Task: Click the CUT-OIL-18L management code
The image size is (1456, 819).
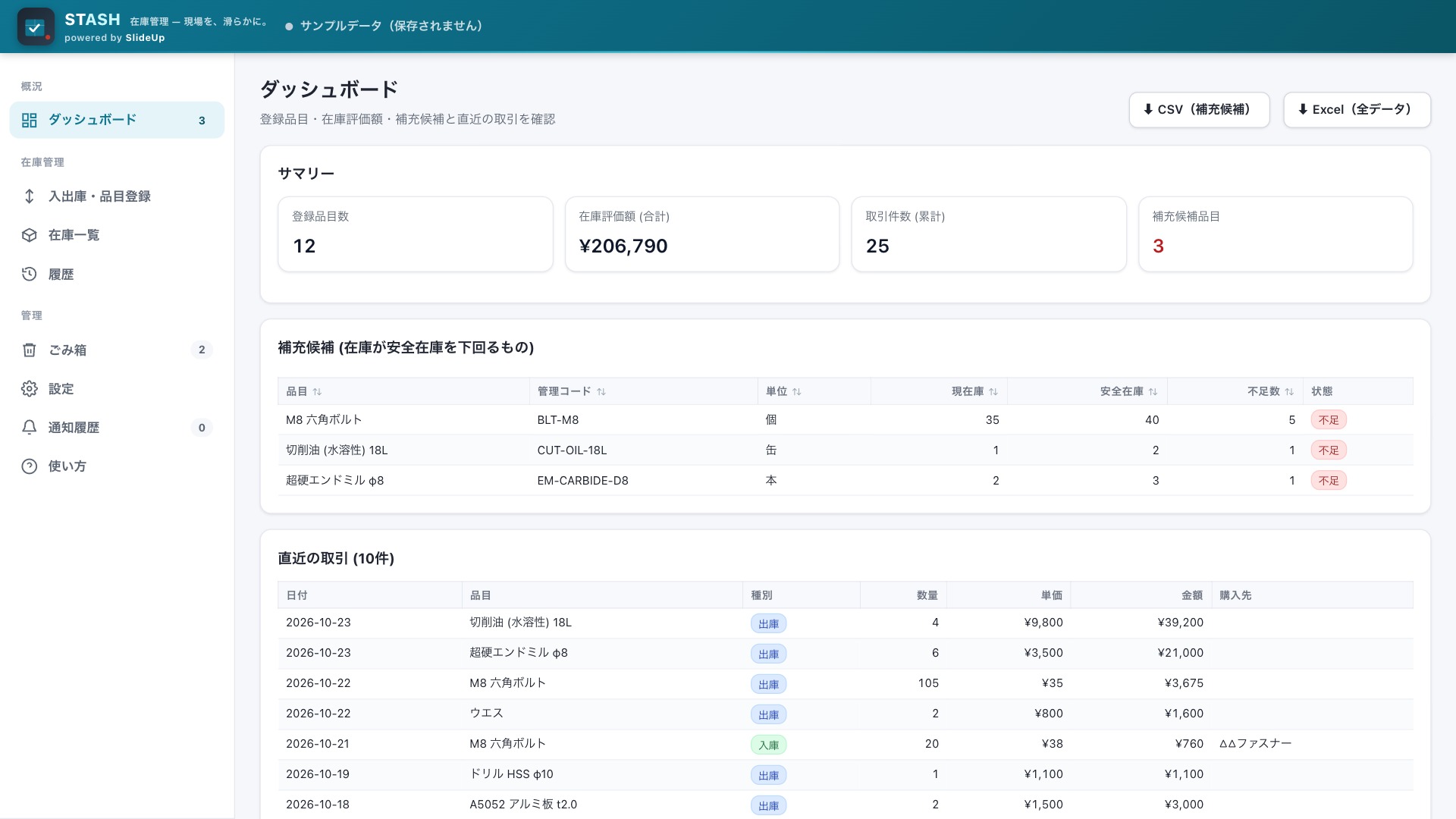Action: coord(572,450)
